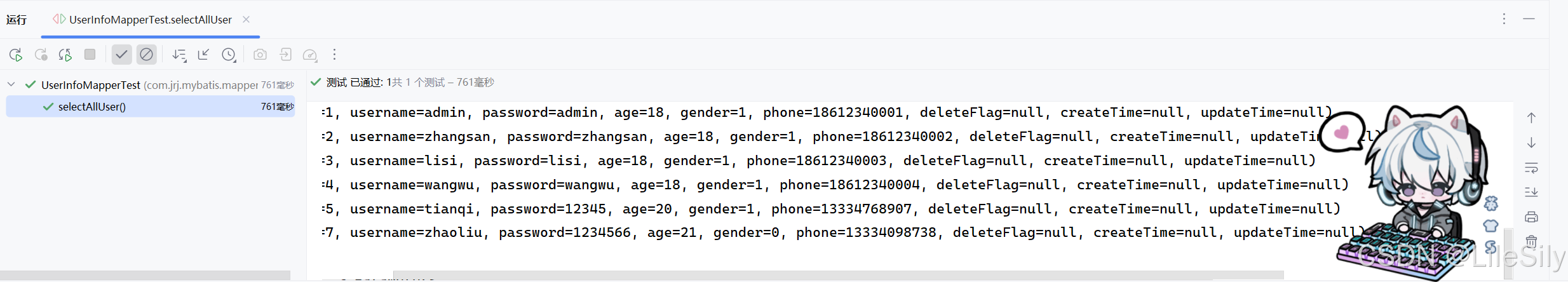Toggle show ignored tests button
The width and height of the screenshot is (1568, 282).
click(x=146, y=55)
